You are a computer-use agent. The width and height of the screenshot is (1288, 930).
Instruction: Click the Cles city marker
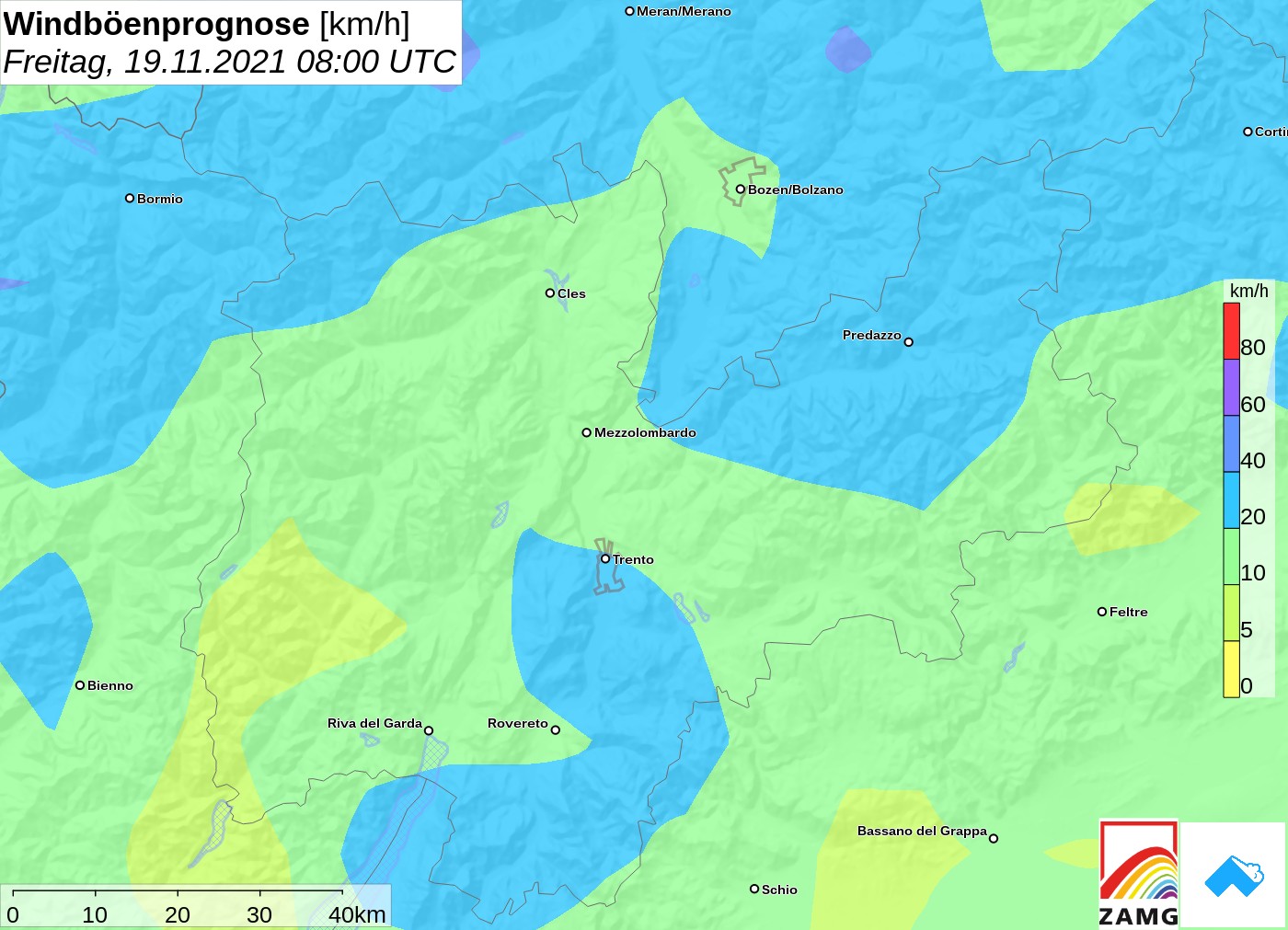(x=550, y=293)
